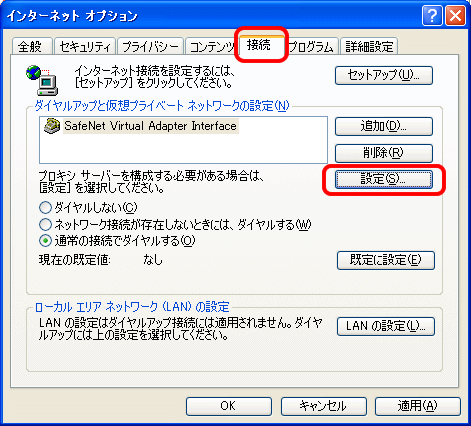Switch to the プライバシー tab
This screenshot has width=471, height=426.
[150, 46]
